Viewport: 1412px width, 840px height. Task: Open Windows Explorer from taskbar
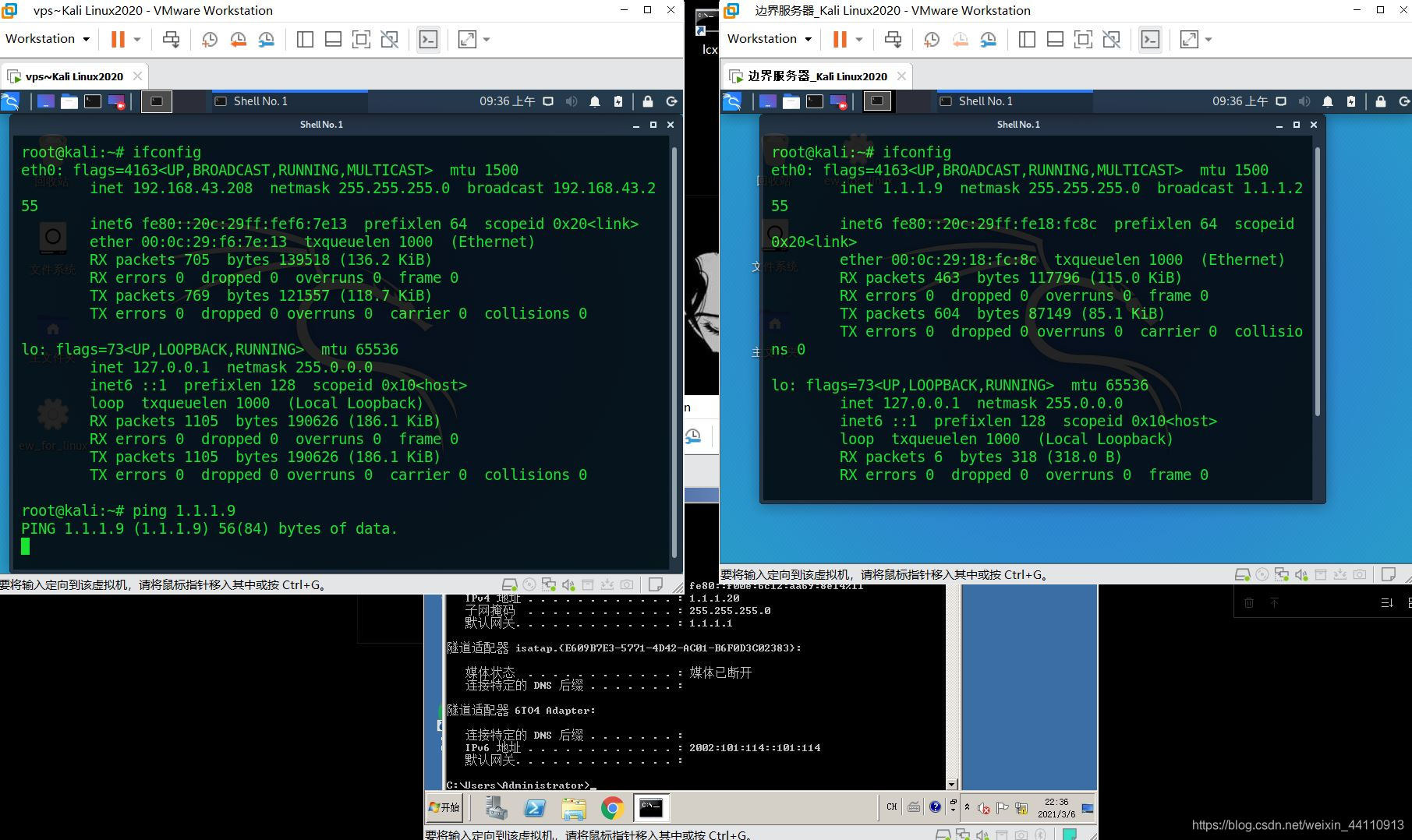pyautogui.click(x=574, y=808)
